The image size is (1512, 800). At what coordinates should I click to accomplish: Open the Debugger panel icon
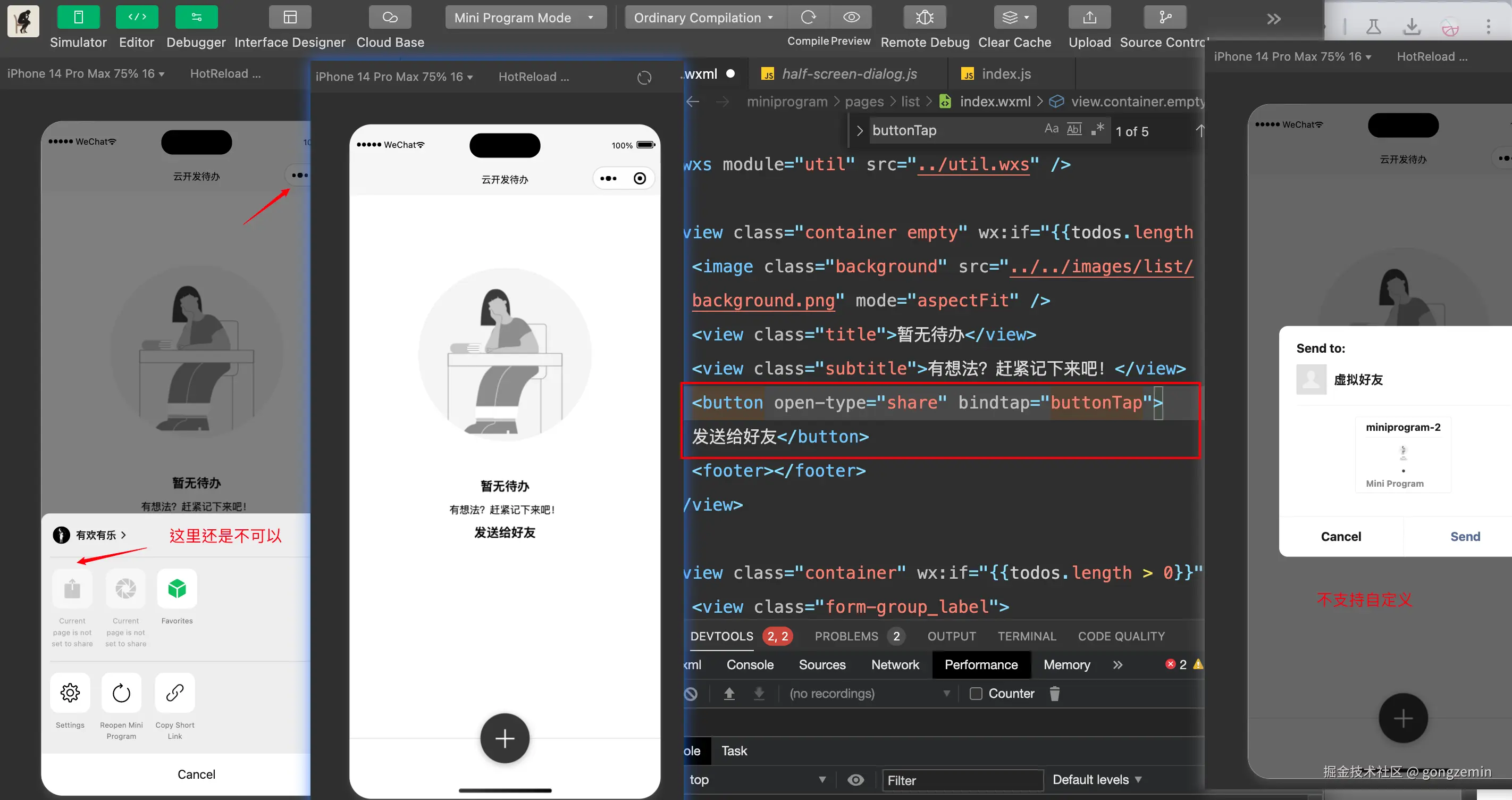[x=196, y=17]
